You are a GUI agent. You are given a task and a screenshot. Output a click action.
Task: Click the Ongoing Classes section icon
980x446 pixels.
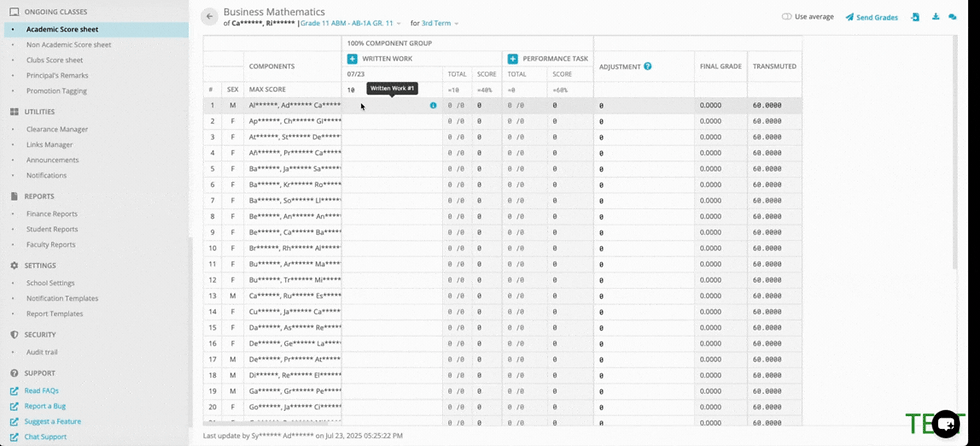click(14, 12)
